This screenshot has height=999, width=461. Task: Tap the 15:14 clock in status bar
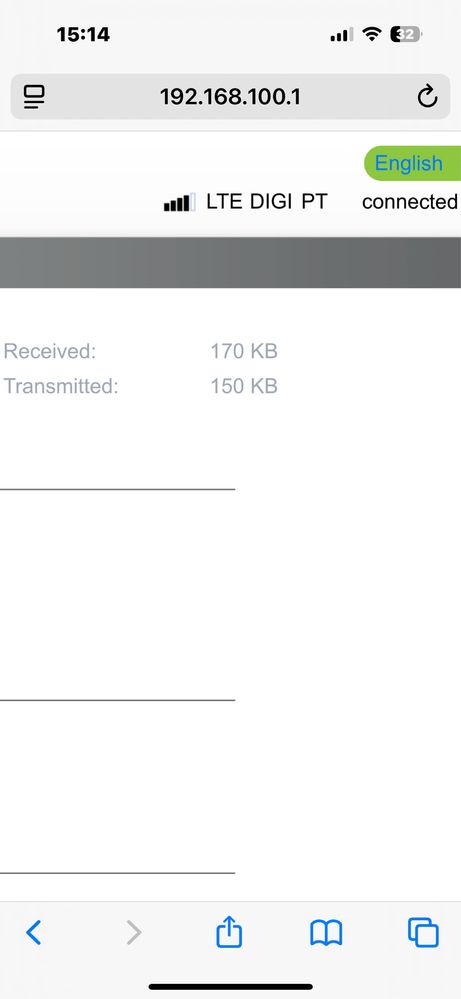83,34
